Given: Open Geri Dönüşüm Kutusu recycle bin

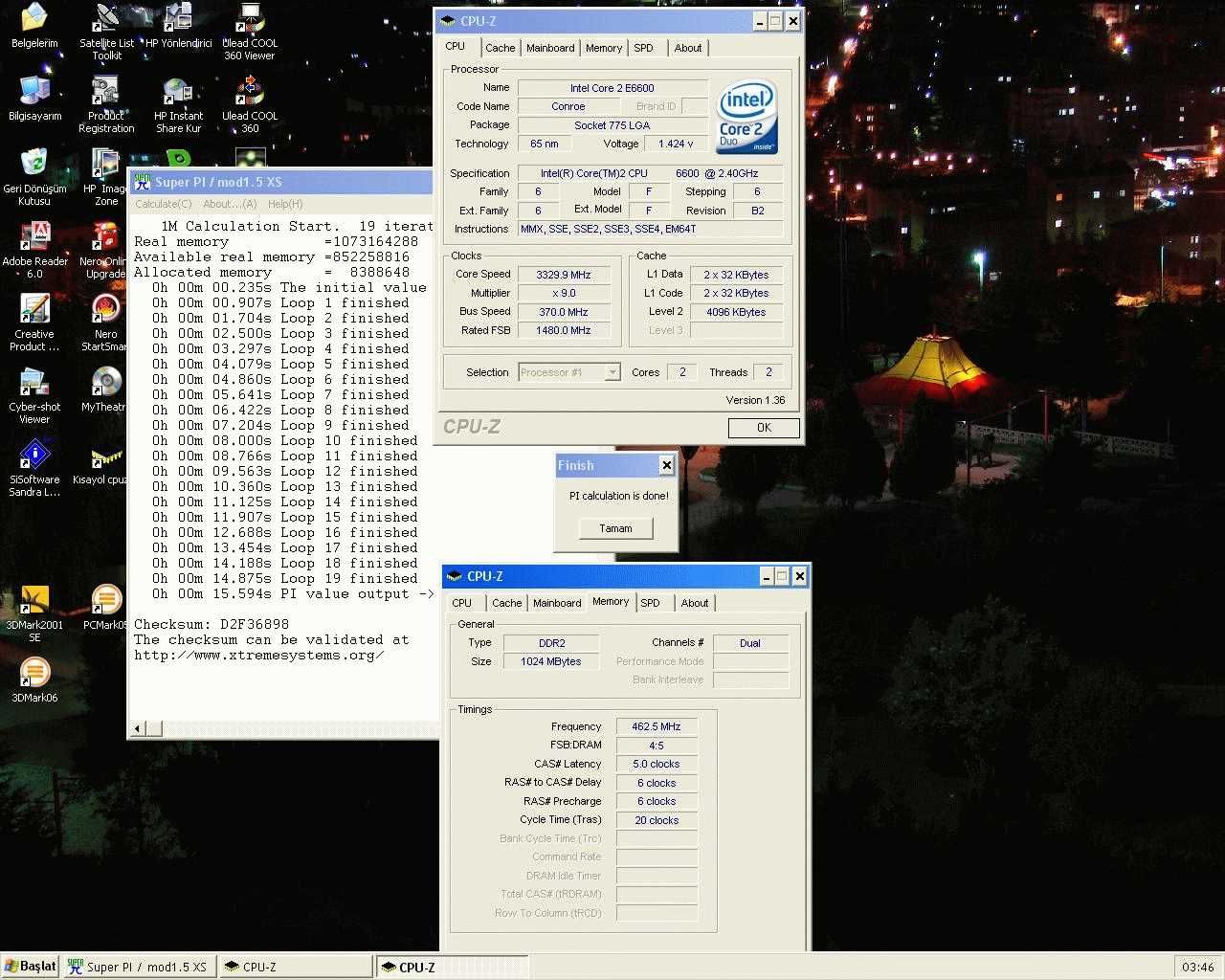Looking at the screenshot, I should pyautogui.click(x=34, y=177).
